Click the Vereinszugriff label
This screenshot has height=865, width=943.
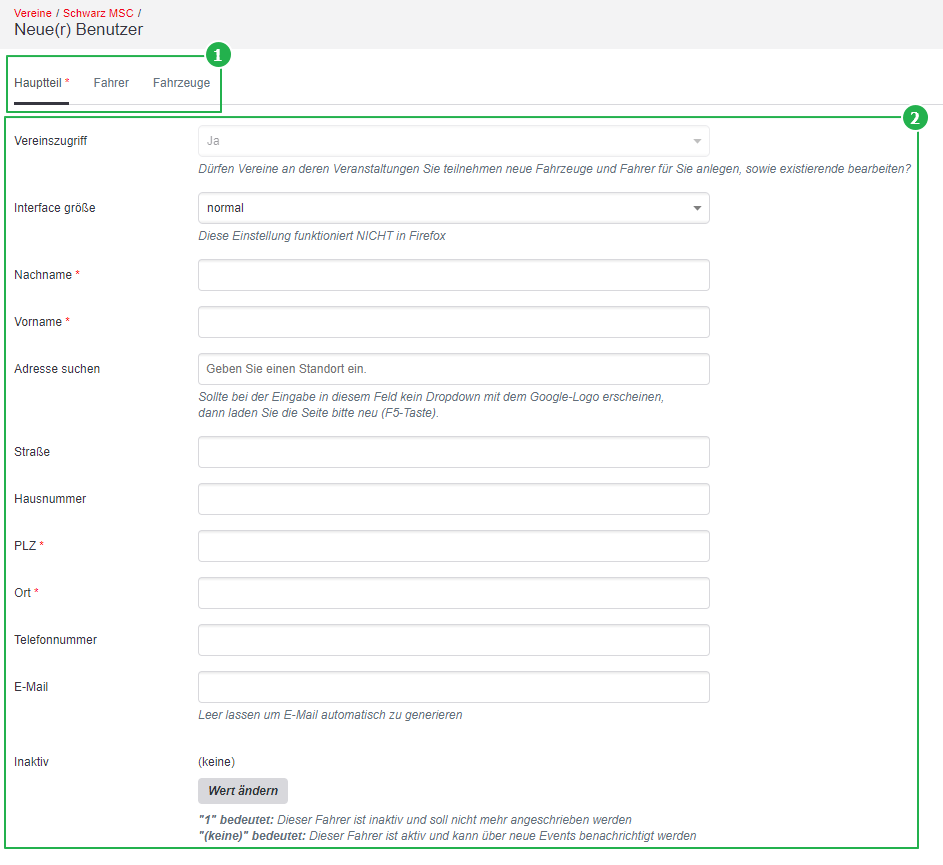tap(51, 141)
